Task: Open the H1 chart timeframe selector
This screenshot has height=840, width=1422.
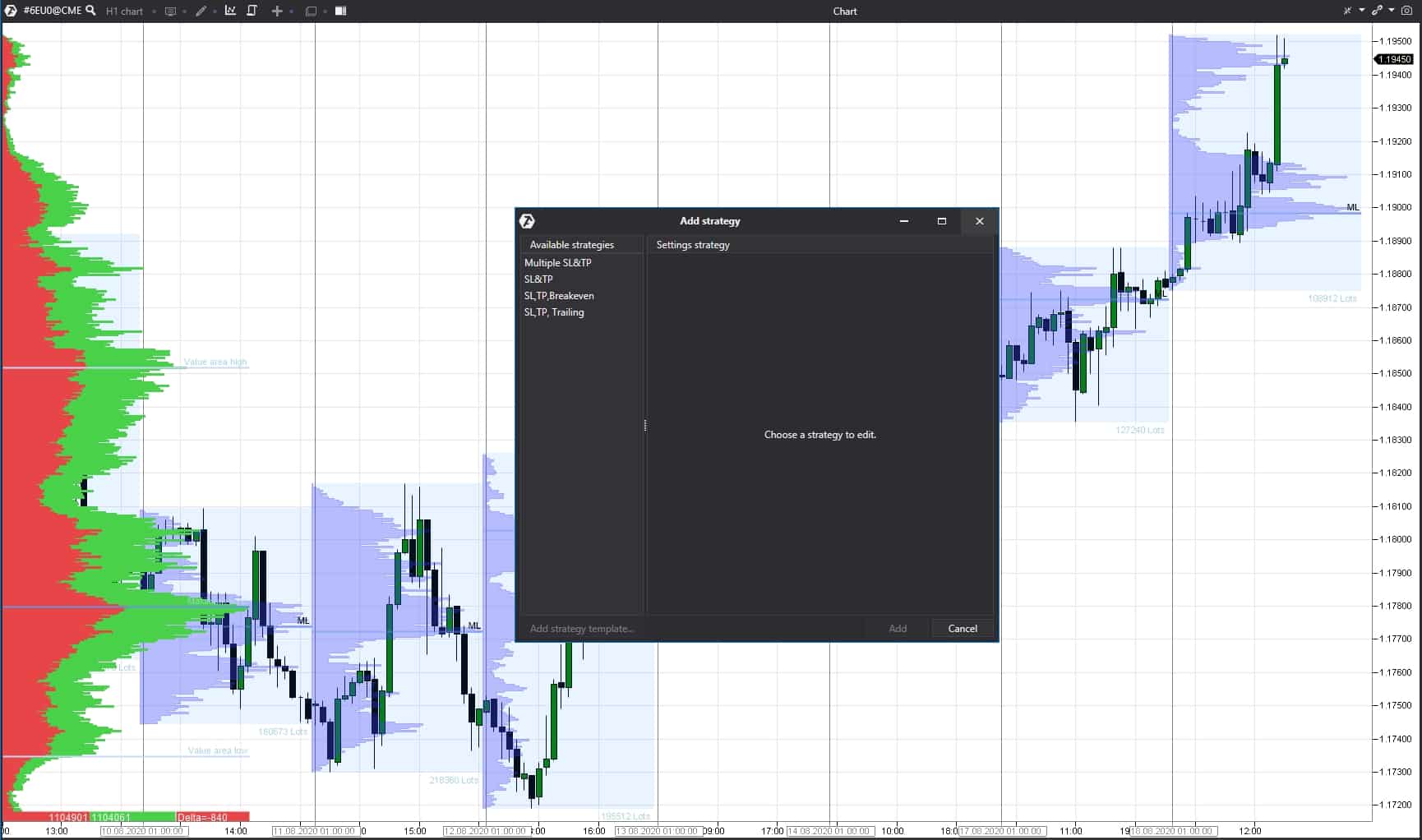Action: pos(125,11)
